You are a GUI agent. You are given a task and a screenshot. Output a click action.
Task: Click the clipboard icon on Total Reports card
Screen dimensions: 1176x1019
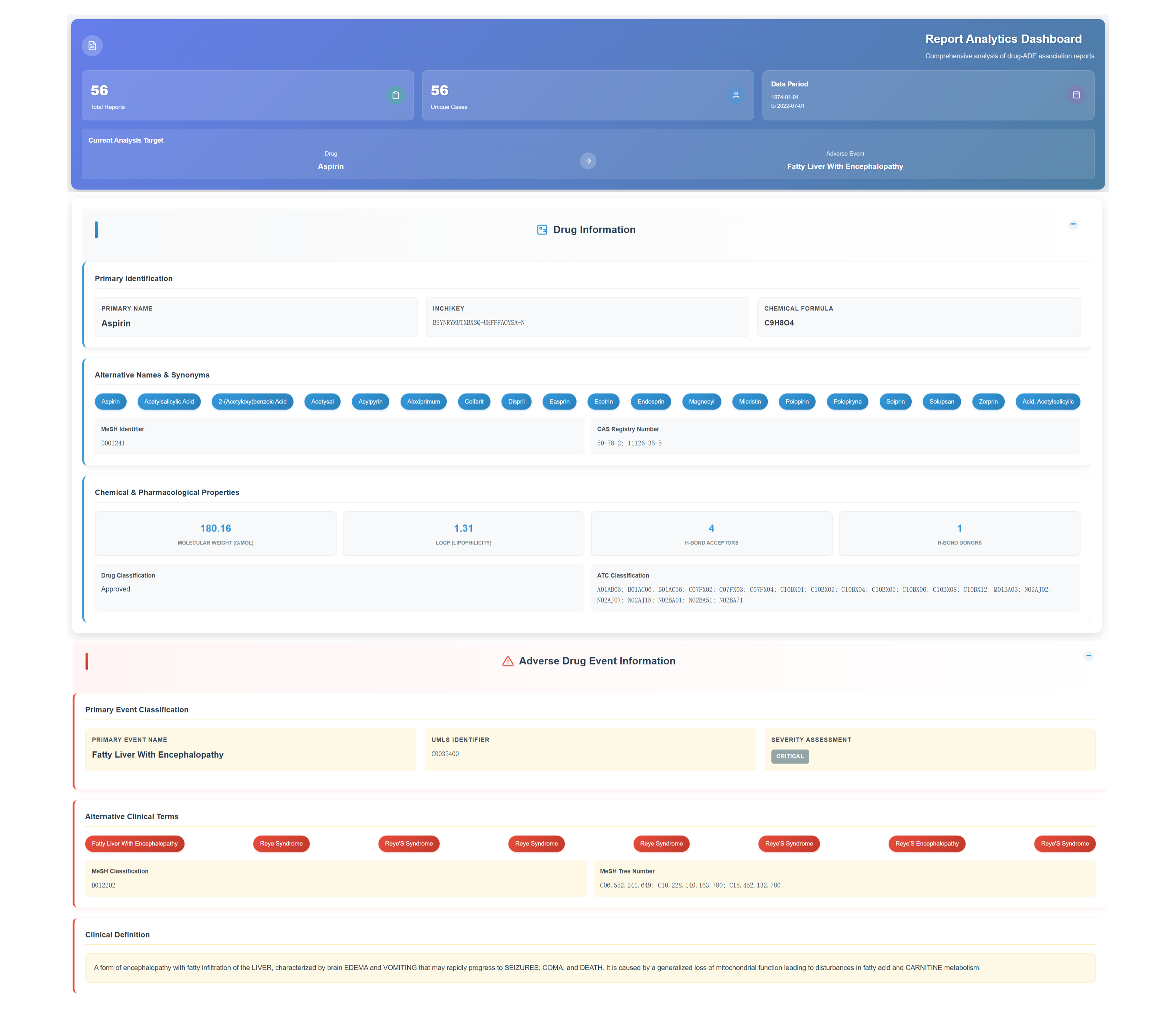click(x=395, y=95)
